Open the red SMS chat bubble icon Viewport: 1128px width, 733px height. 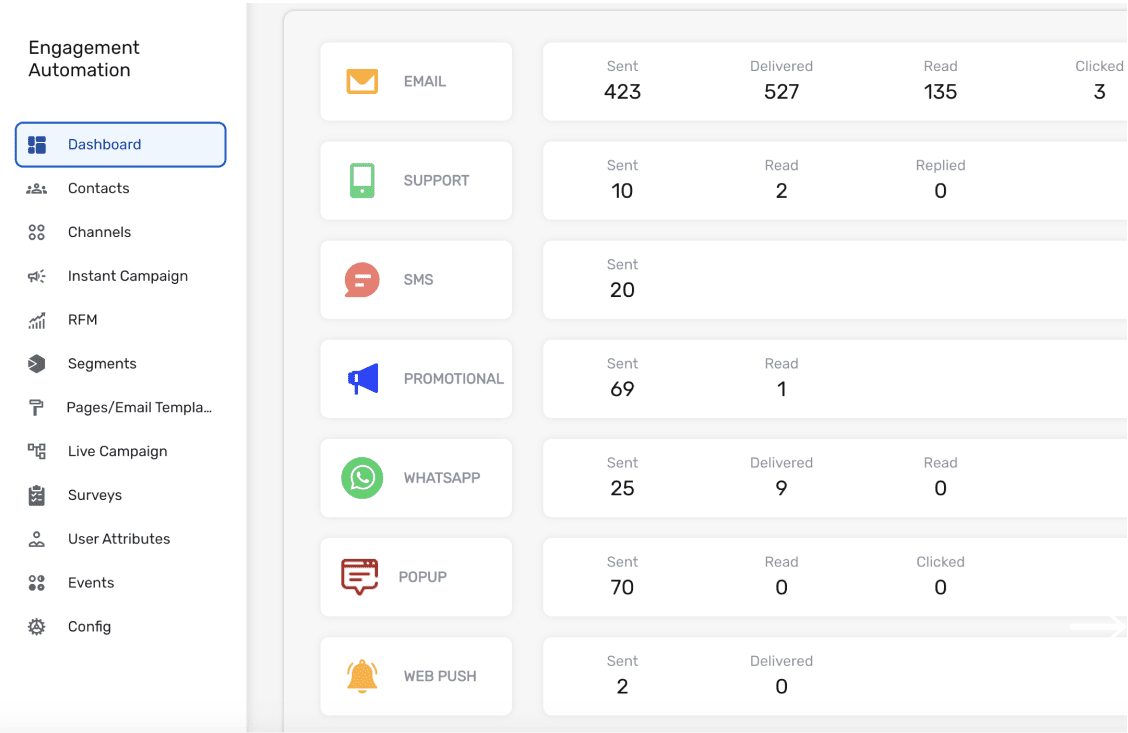point(361,279)
